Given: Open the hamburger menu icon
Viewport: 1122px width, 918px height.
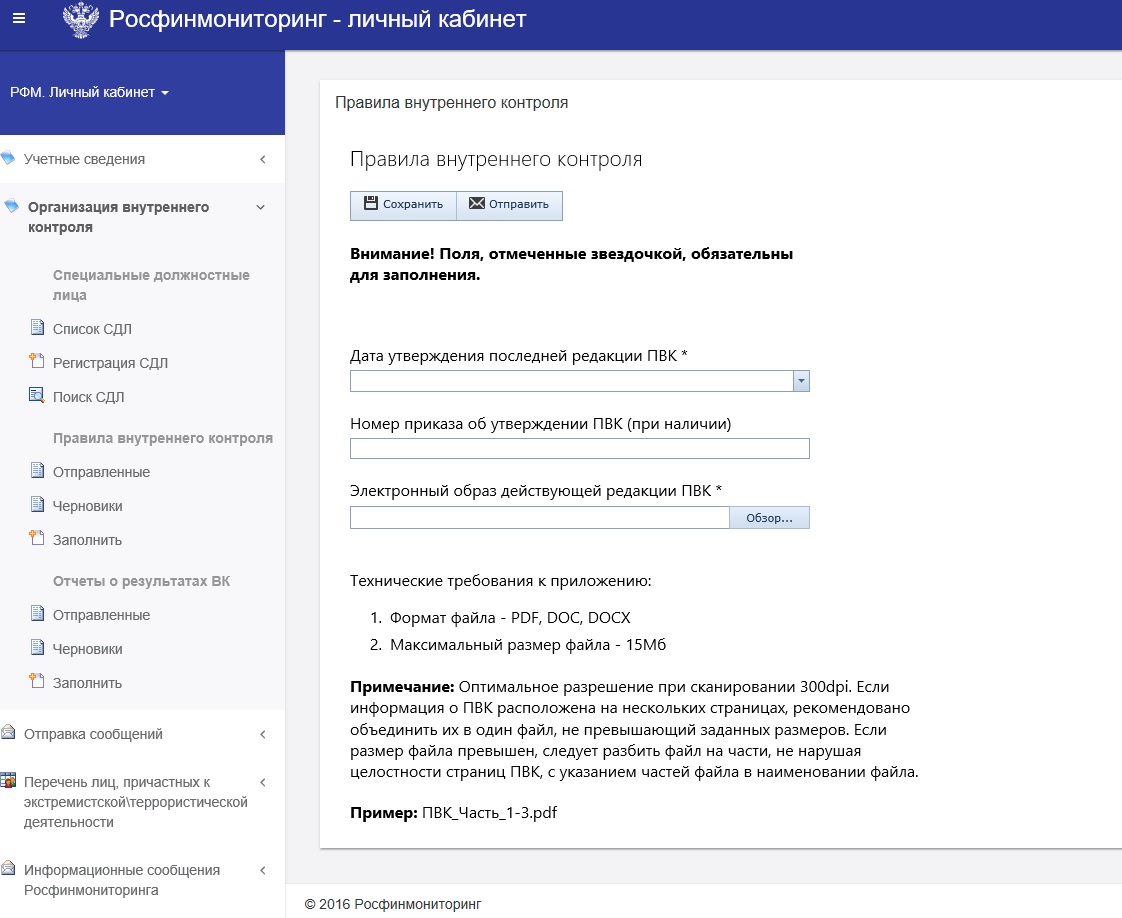Looking at the screenshot, I should click(x=19, y=19).
